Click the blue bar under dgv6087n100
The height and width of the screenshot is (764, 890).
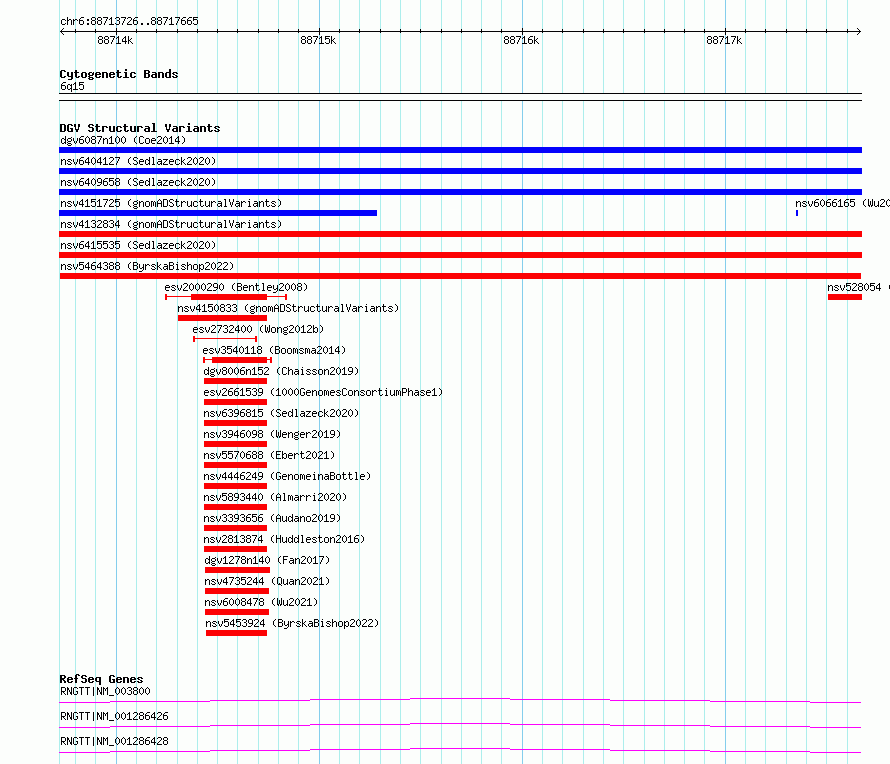[x=460, y=150]
